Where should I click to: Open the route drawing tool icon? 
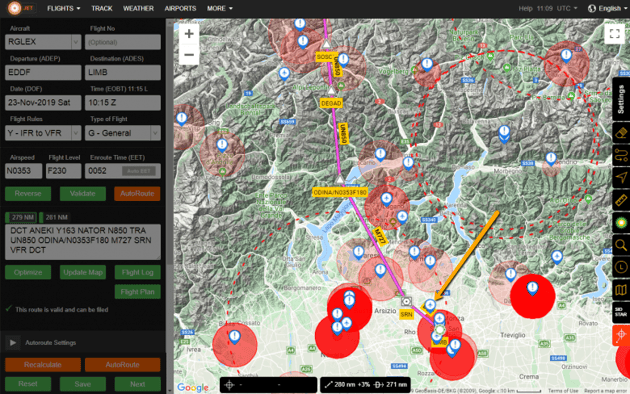(x=621, y=155)
